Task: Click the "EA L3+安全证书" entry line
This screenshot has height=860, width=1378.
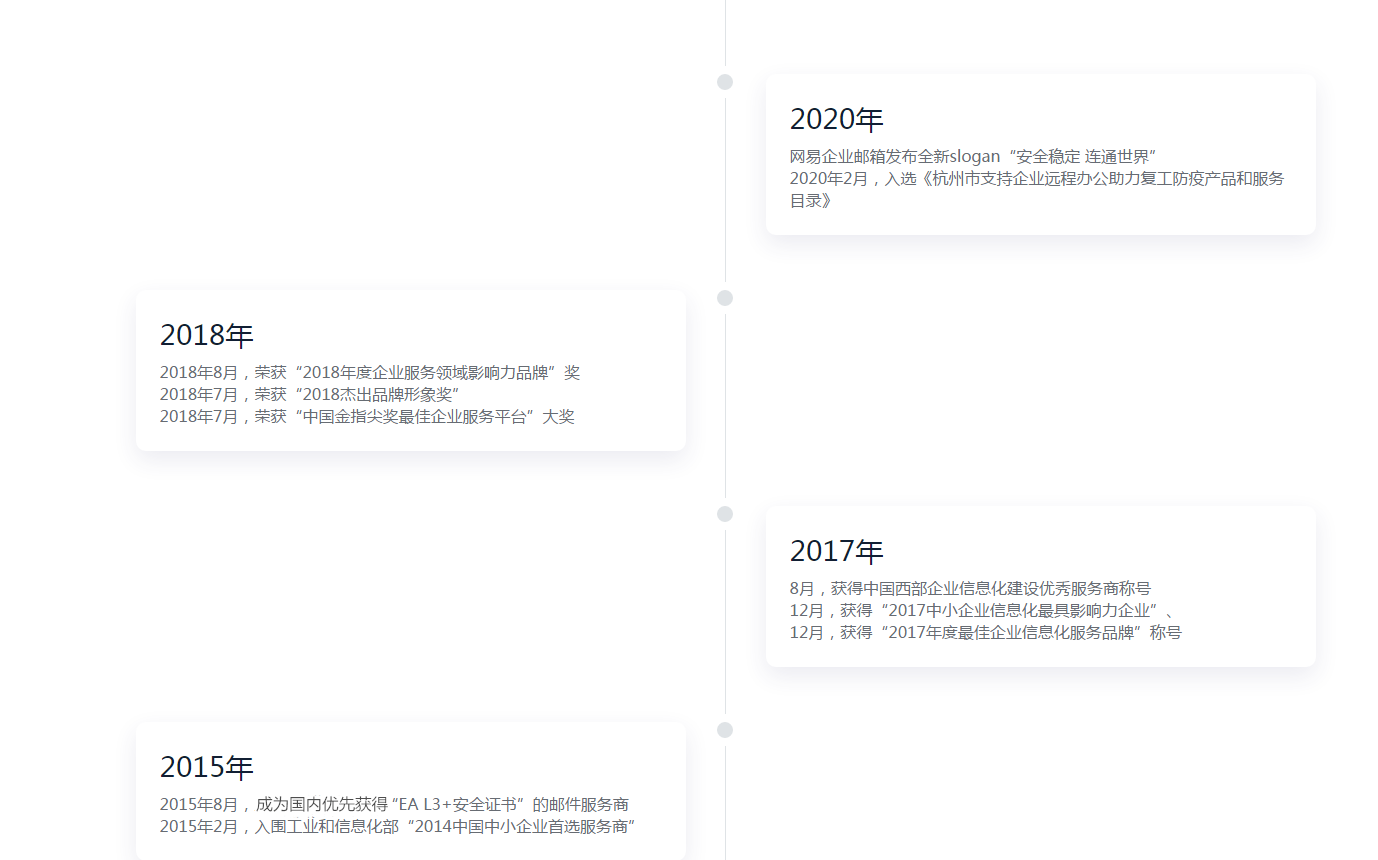Action: pyautogui.click(x=394, y=805)
